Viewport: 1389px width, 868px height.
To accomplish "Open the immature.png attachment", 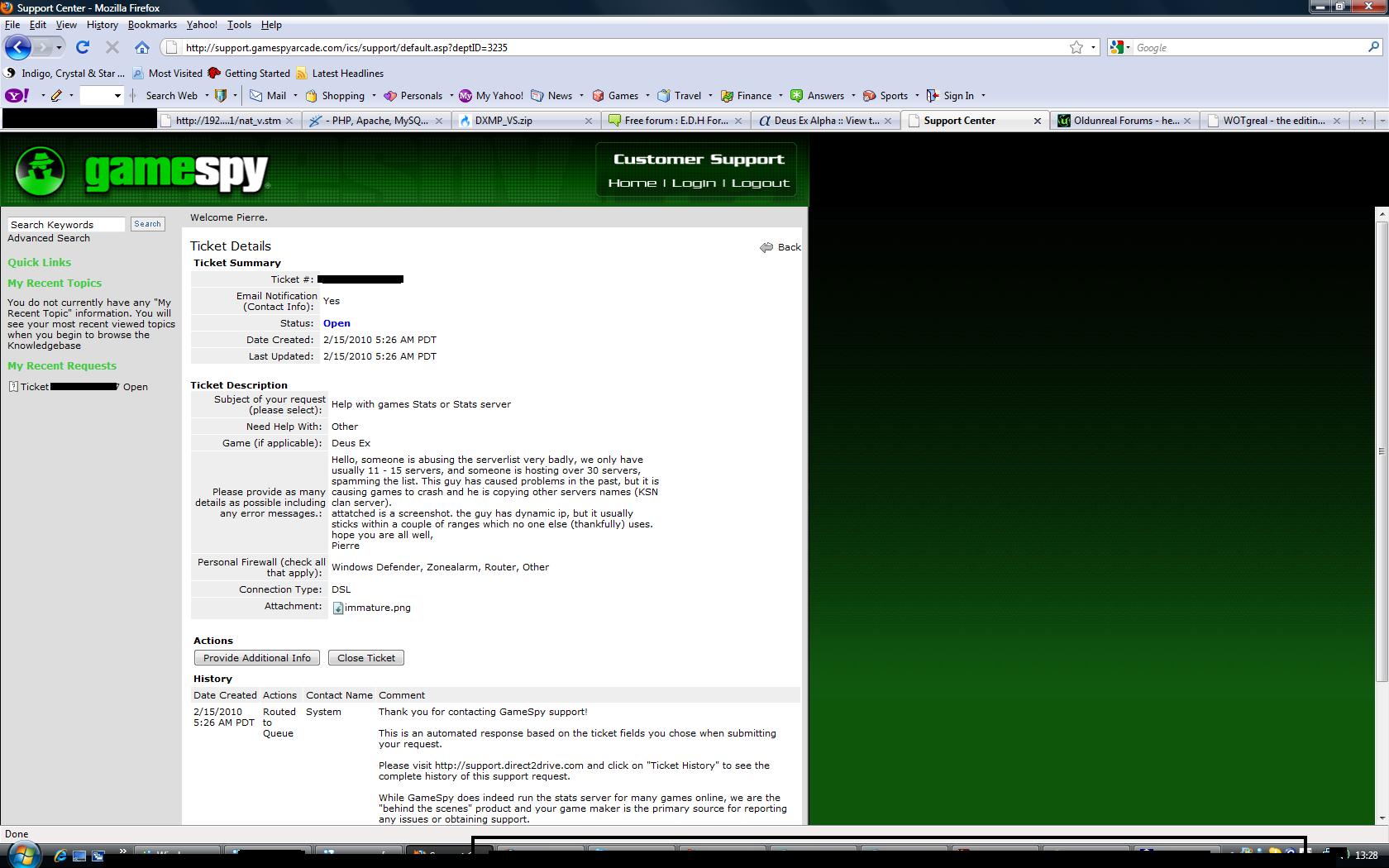I will pyautogui.click(x=371, y=608).
